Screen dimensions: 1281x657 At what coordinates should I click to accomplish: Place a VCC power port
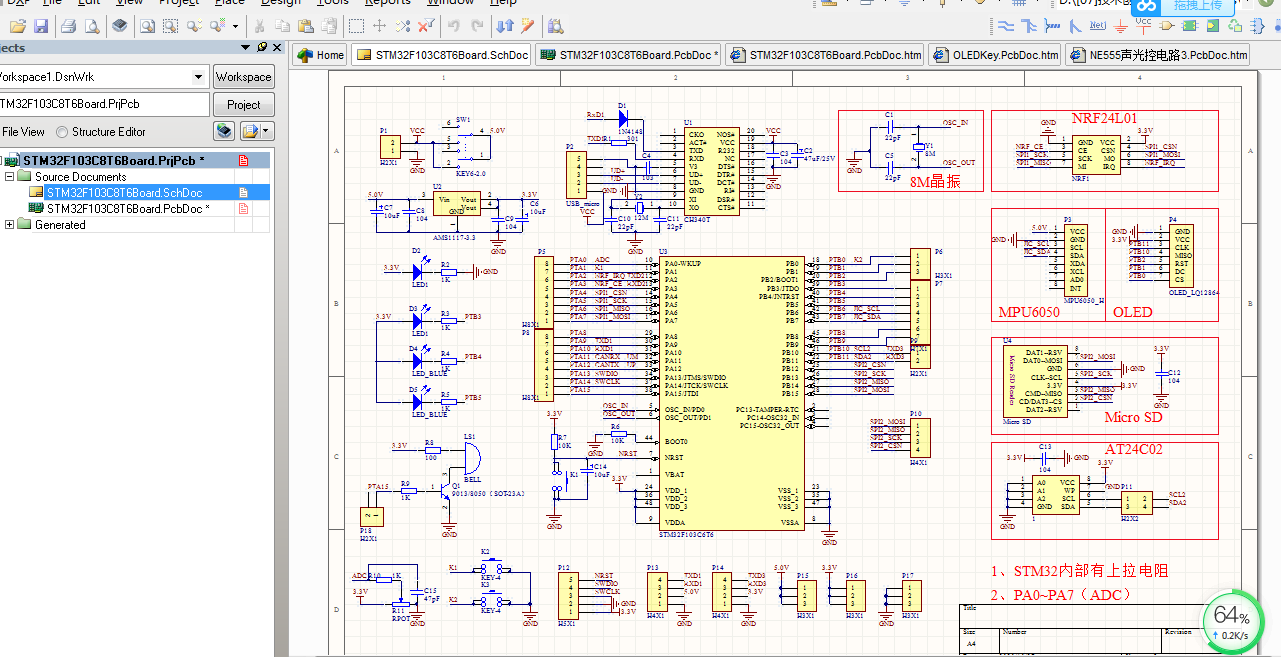pyautogui.click(x=1143, y=26)
